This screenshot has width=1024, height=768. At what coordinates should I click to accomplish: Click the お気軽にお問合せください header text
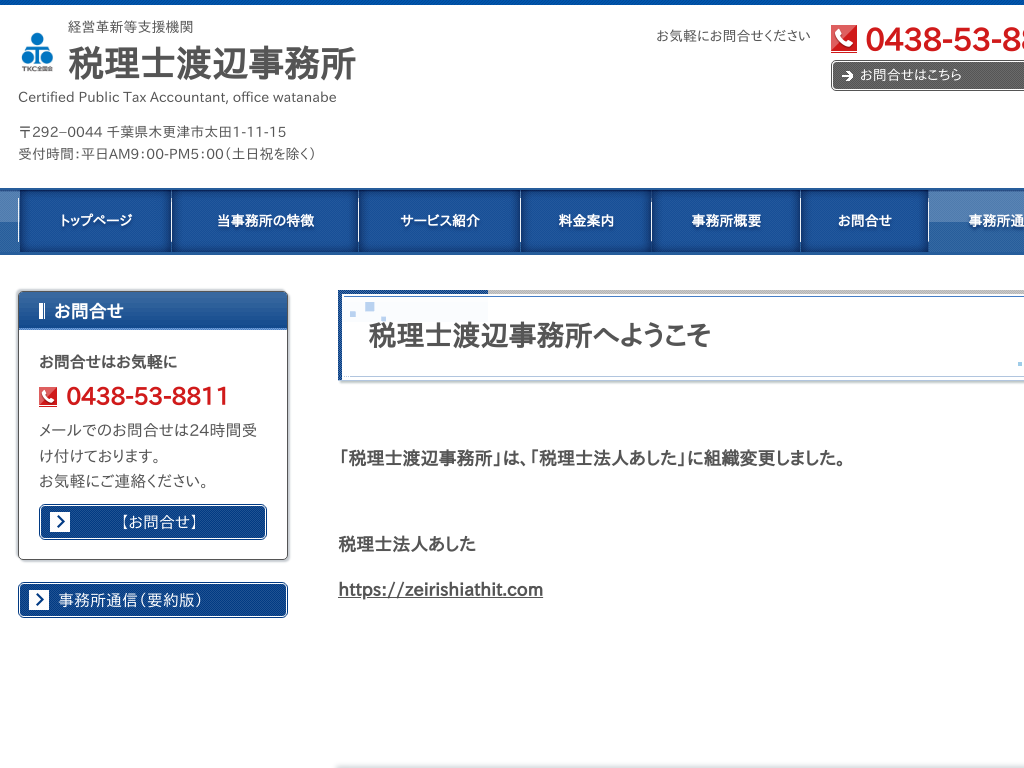point(733,36)
